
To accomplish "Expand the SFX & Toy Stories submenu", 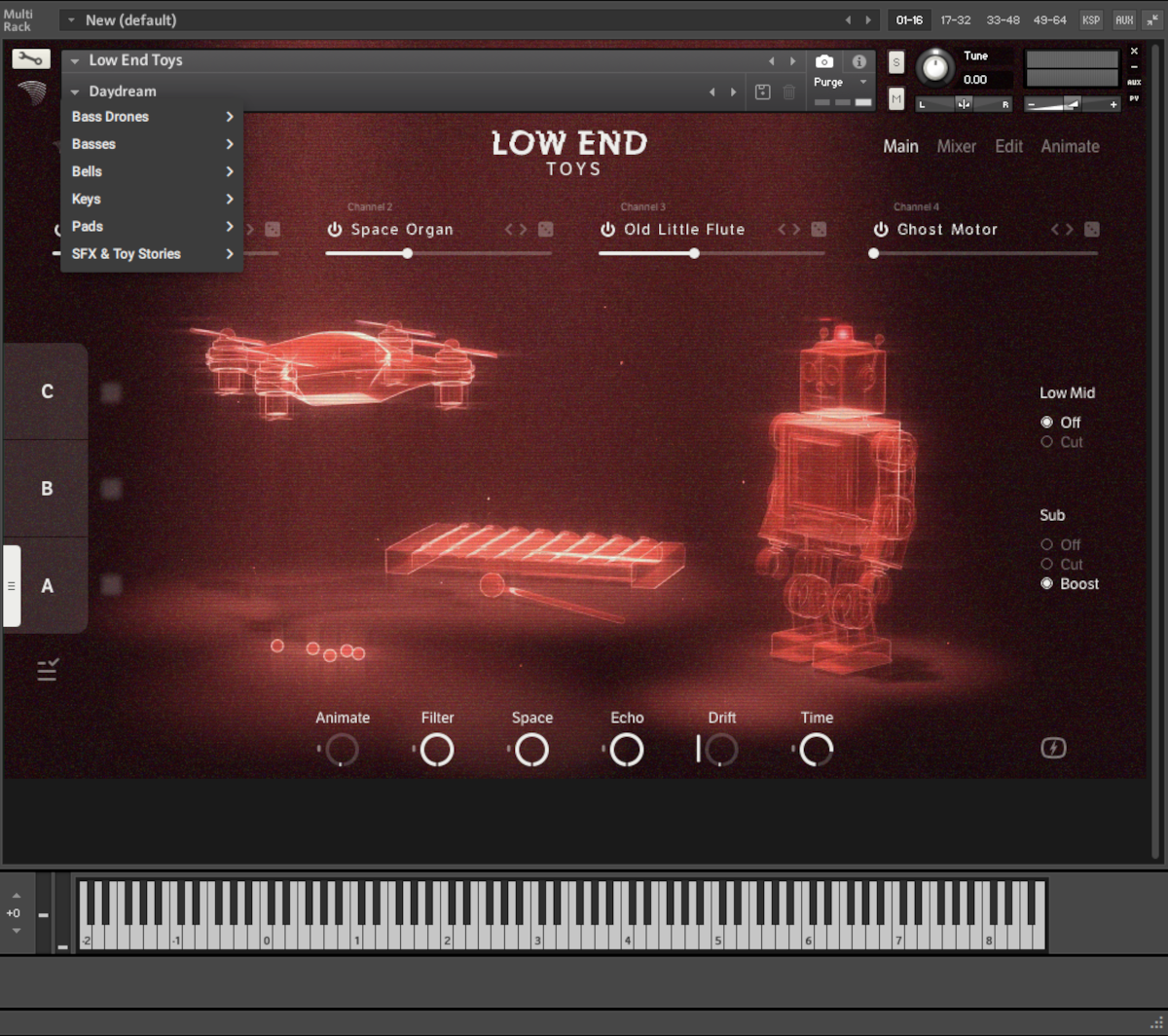I will (x=152, y=254).
